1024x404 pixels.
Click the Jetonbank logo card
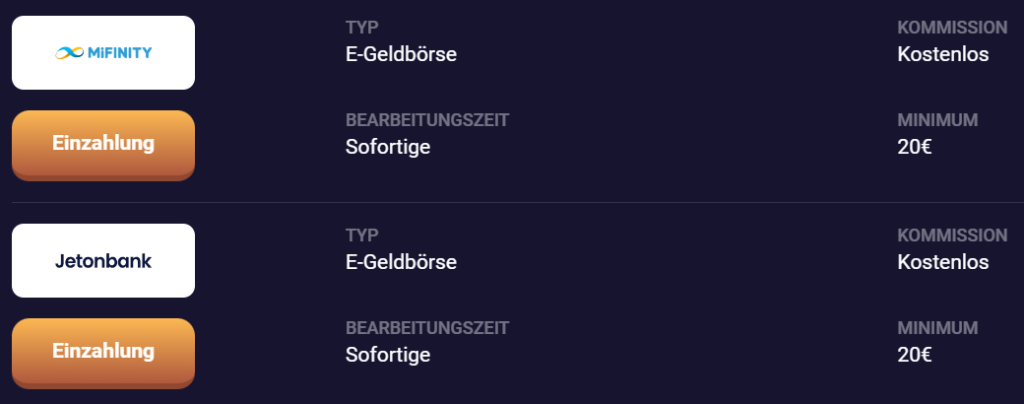coord(103,260)
